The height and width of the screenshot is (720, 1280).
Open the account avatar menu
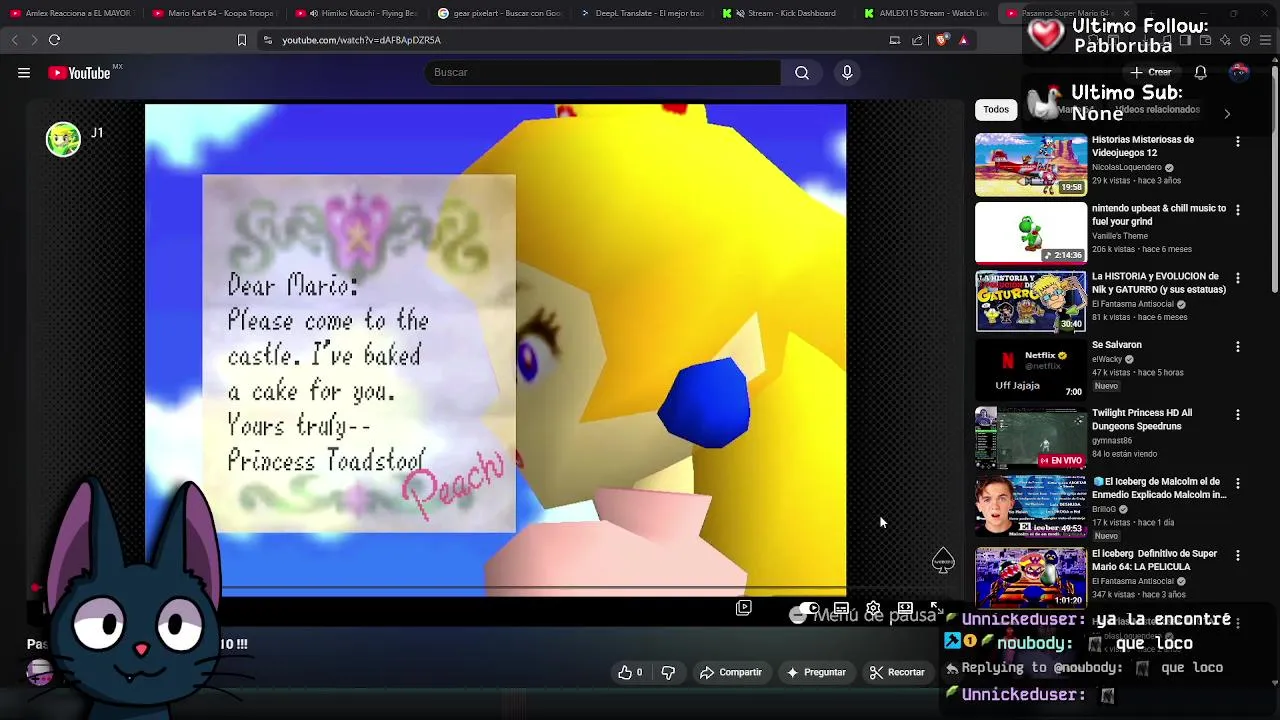click(1239, 72)
